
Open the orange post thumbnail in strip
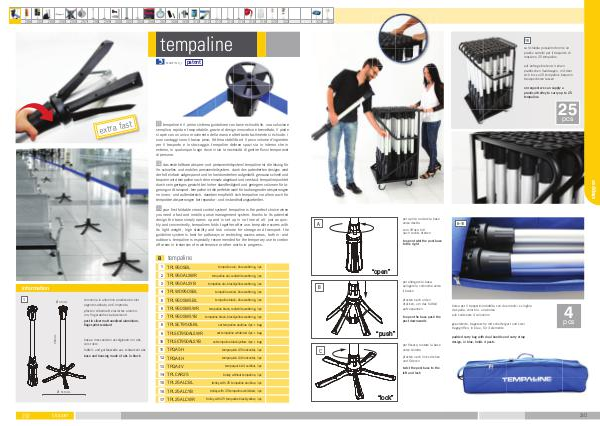click(26, 15)
